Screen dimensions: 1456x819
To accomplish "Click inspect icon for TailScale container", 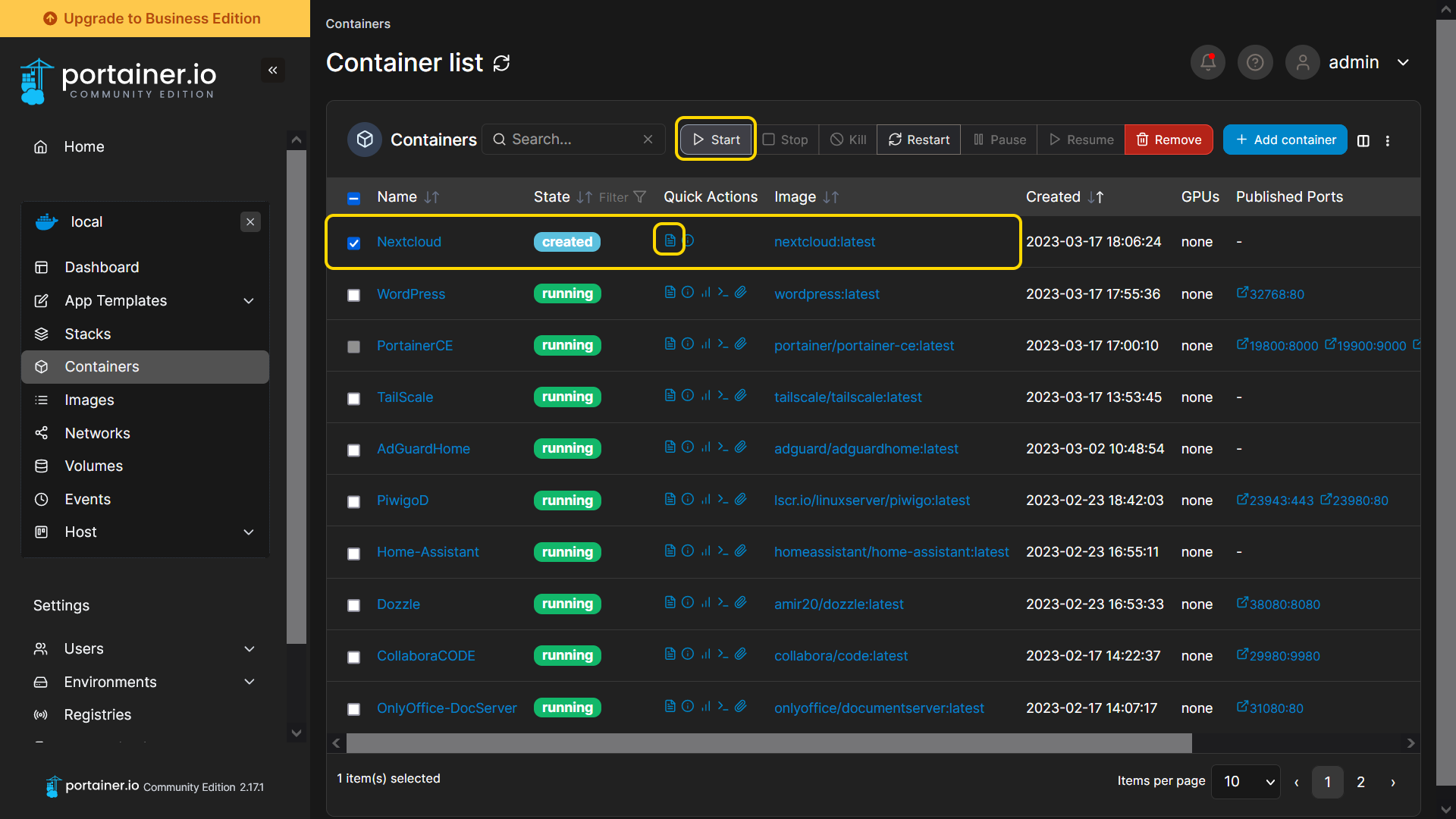I will point(688,396).
